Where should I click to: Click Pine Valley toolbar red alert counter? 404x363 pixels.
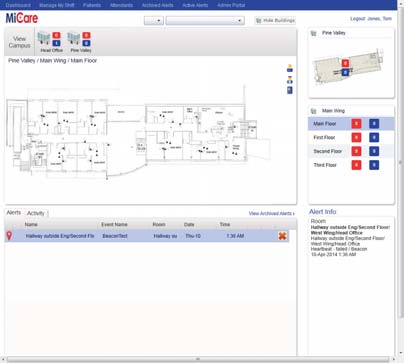(86, 35)
